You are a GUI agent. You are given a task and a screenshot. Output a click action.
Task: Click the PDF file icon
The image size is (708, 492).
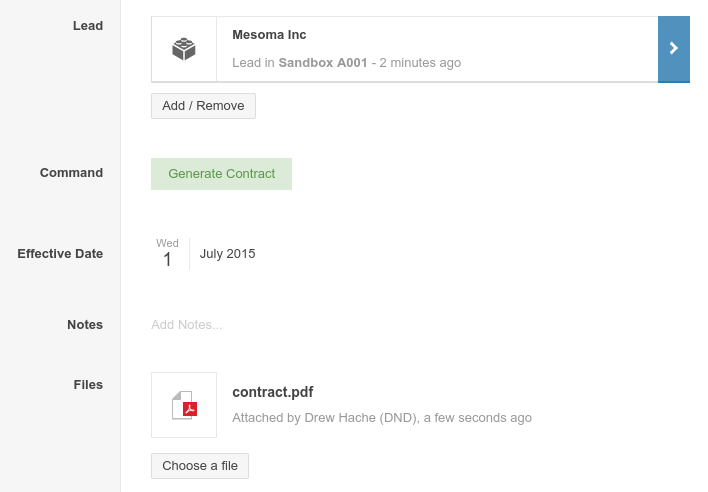[184, 405]
